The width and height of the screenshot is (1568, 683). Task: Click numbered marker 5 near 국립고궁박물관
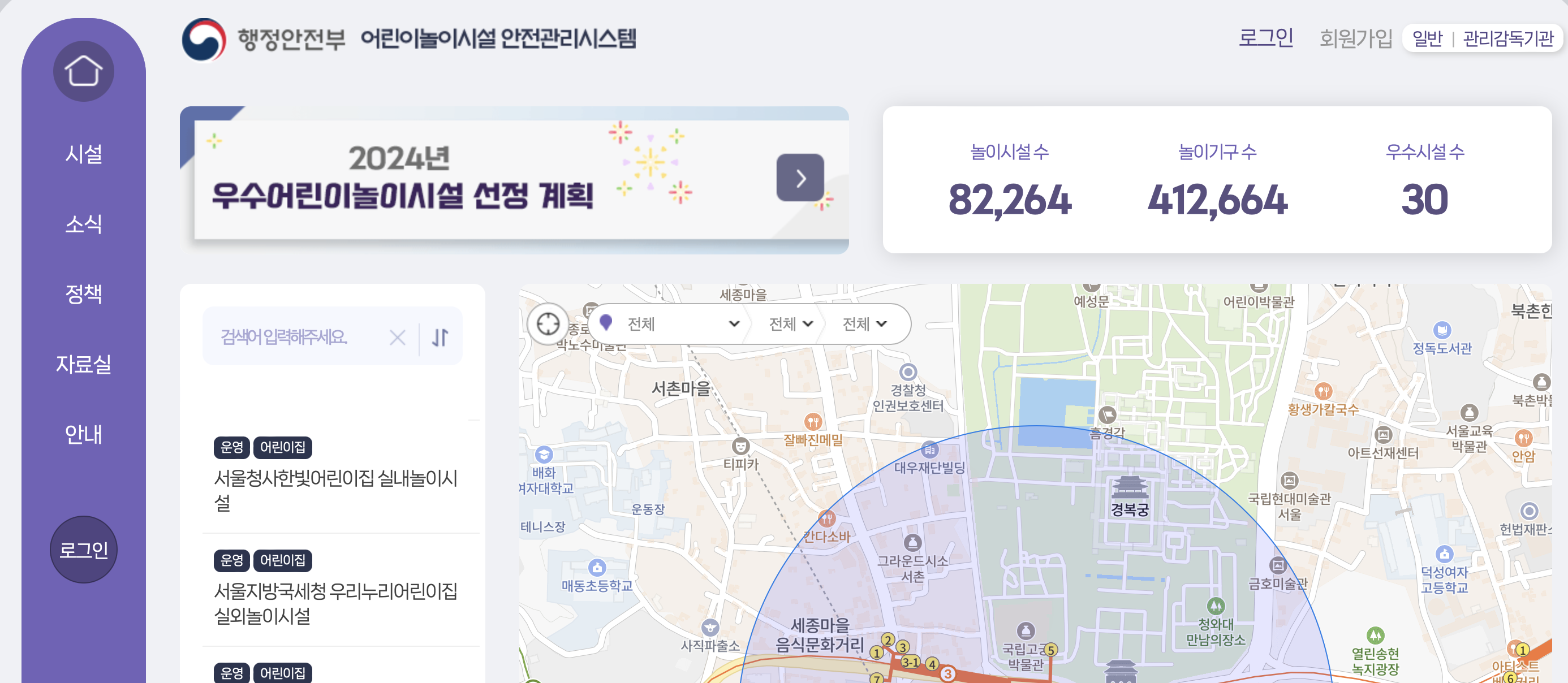tap(1052, 650)
